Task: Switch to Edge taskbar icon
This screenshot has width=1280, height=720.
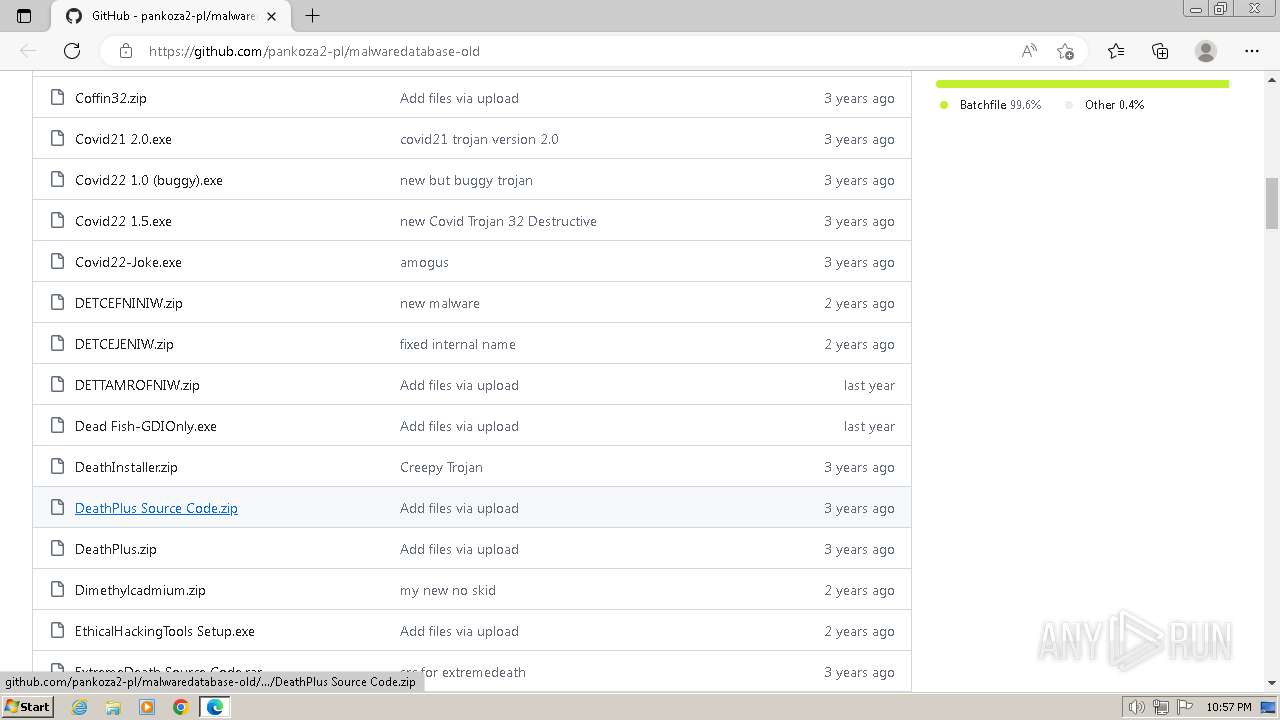Action: point(215,707)
